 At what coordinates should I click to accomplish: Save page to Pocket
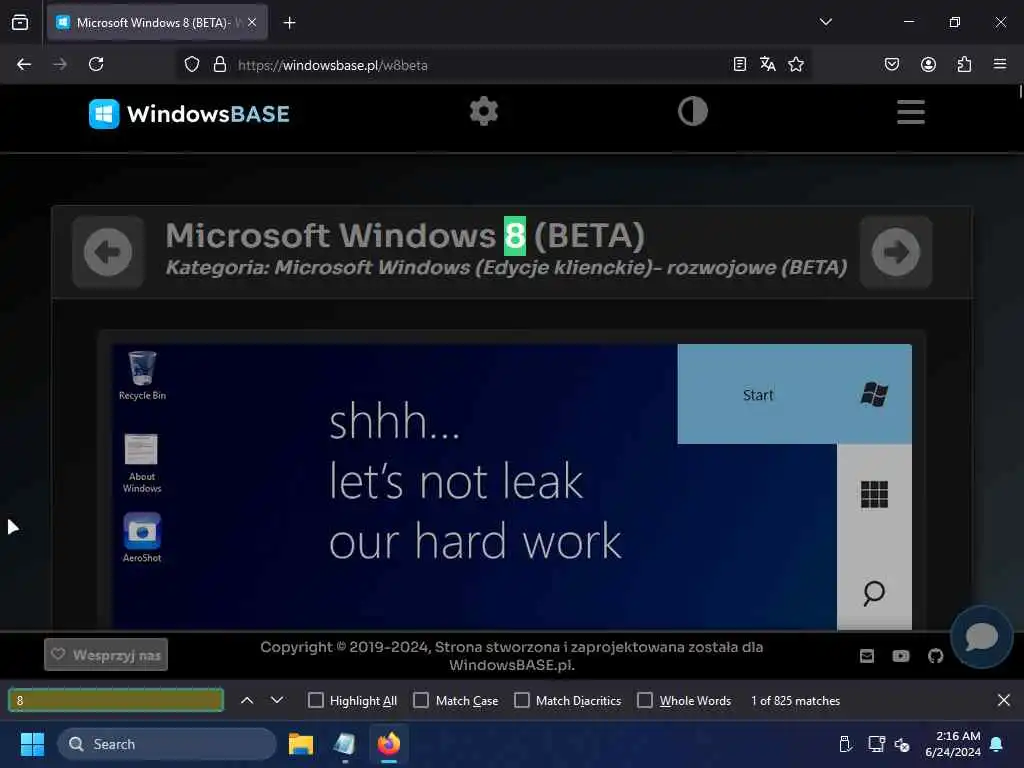point(891,64)
